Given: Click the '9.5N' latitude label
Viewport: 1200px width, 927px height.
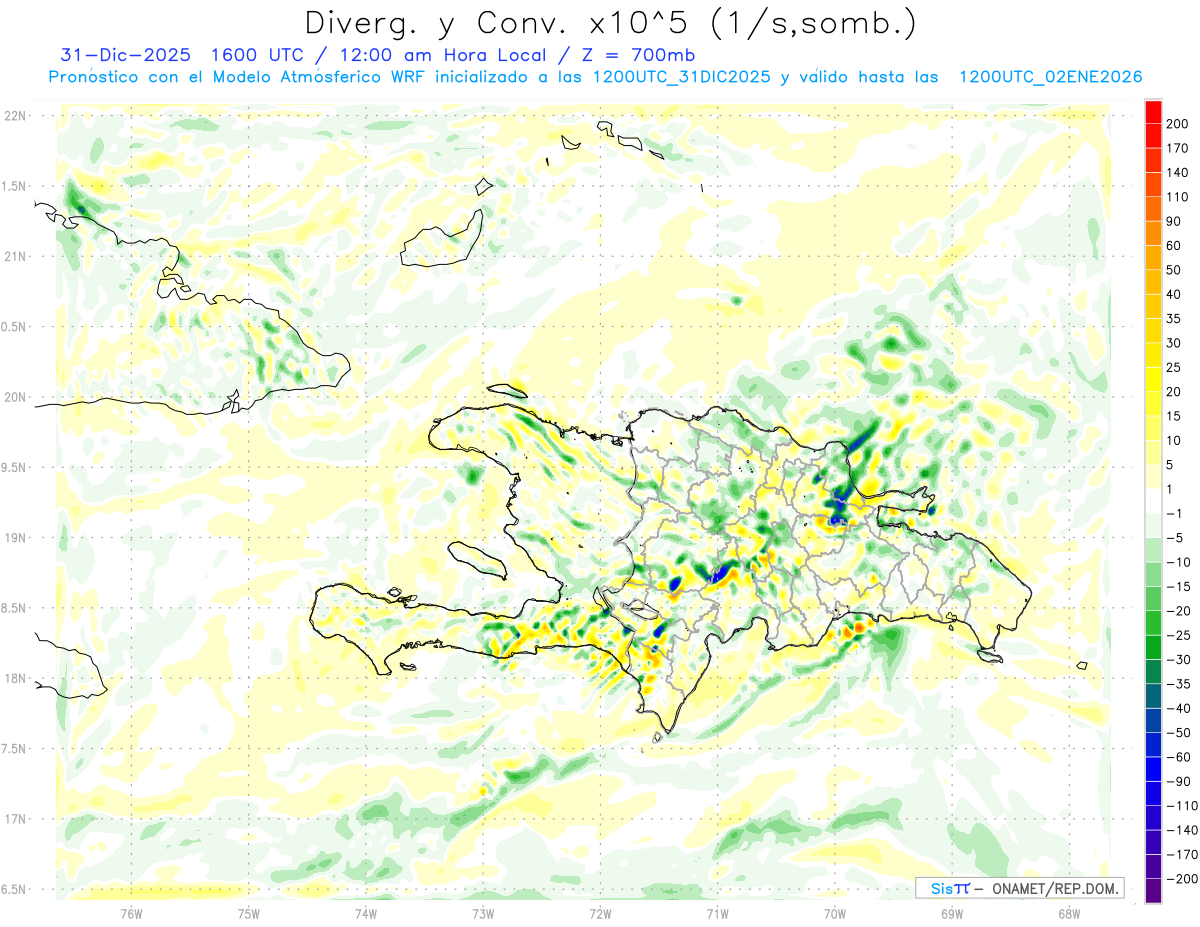Looking at the screenshot, I should [x=15, y=467].
